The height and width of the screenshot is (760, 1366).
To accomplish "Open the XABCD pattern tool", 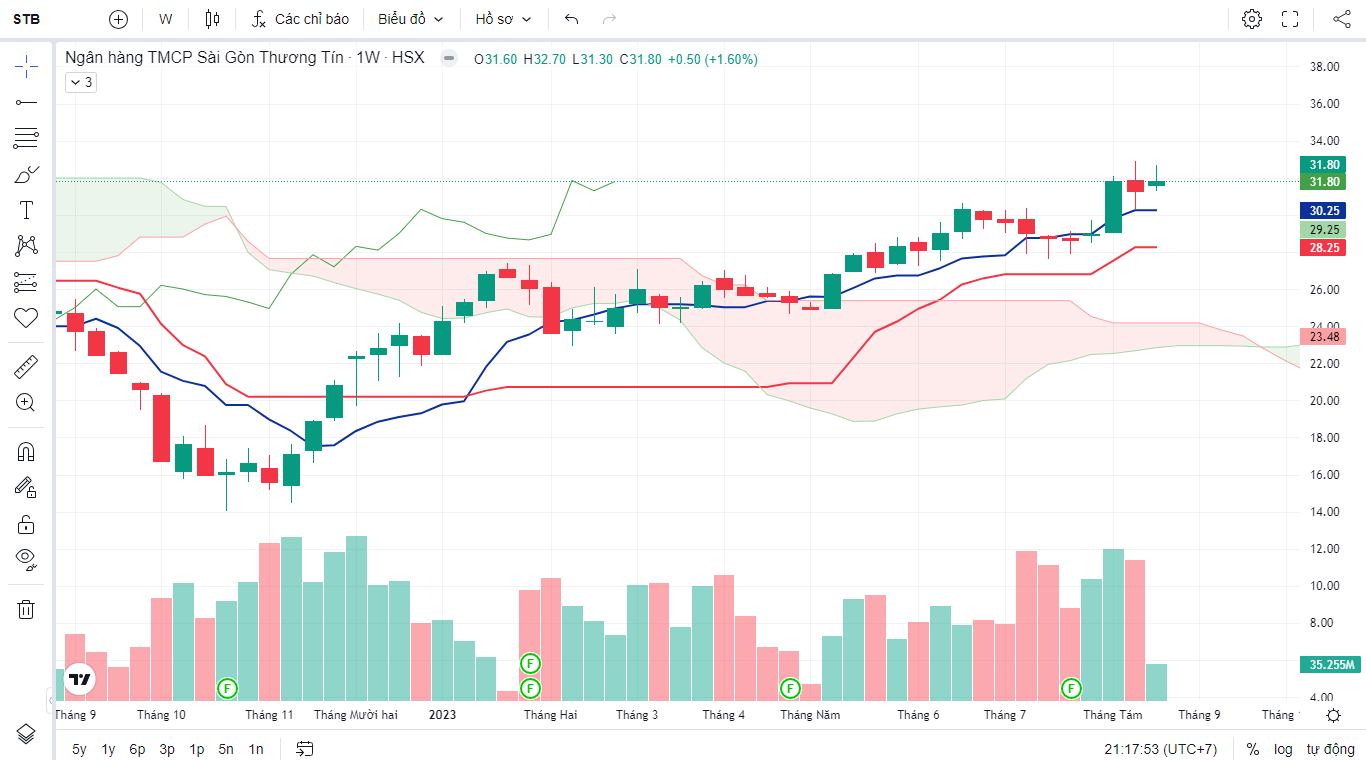I will [26, 246].
